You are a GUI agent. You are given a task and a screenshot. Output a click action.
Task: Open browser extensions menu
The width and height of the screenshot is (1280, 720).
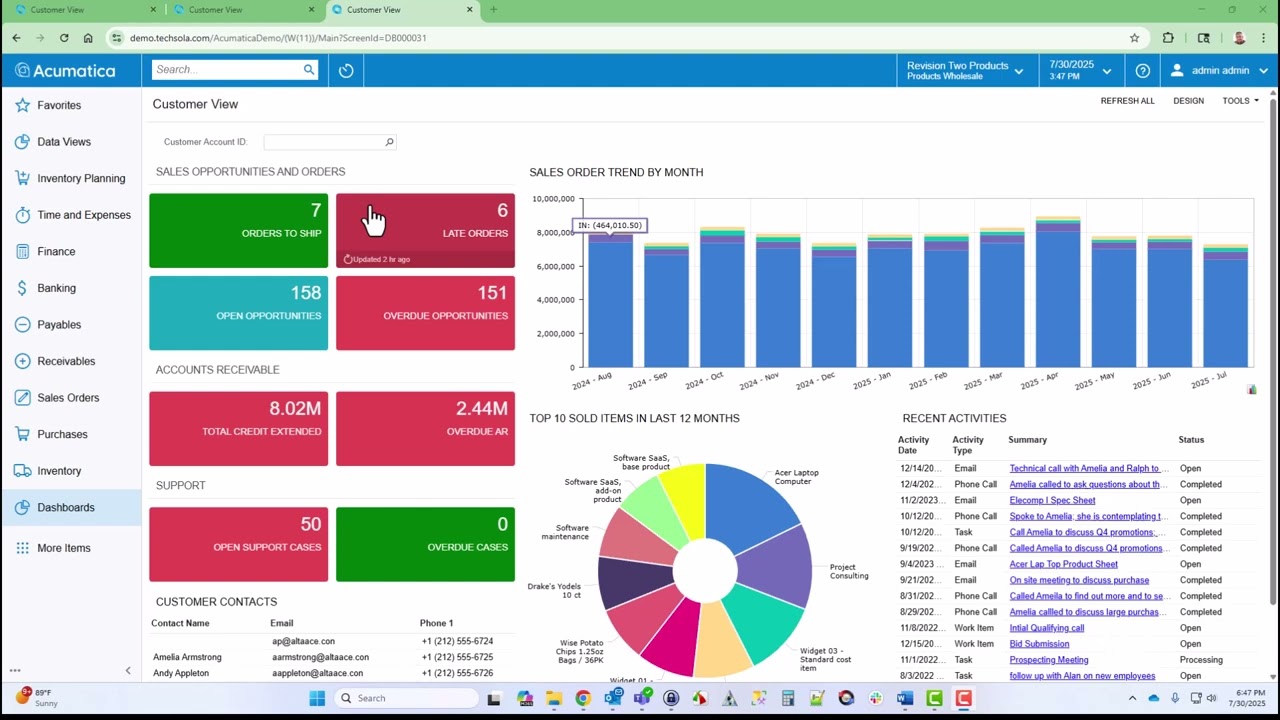tap(1168, 38)
